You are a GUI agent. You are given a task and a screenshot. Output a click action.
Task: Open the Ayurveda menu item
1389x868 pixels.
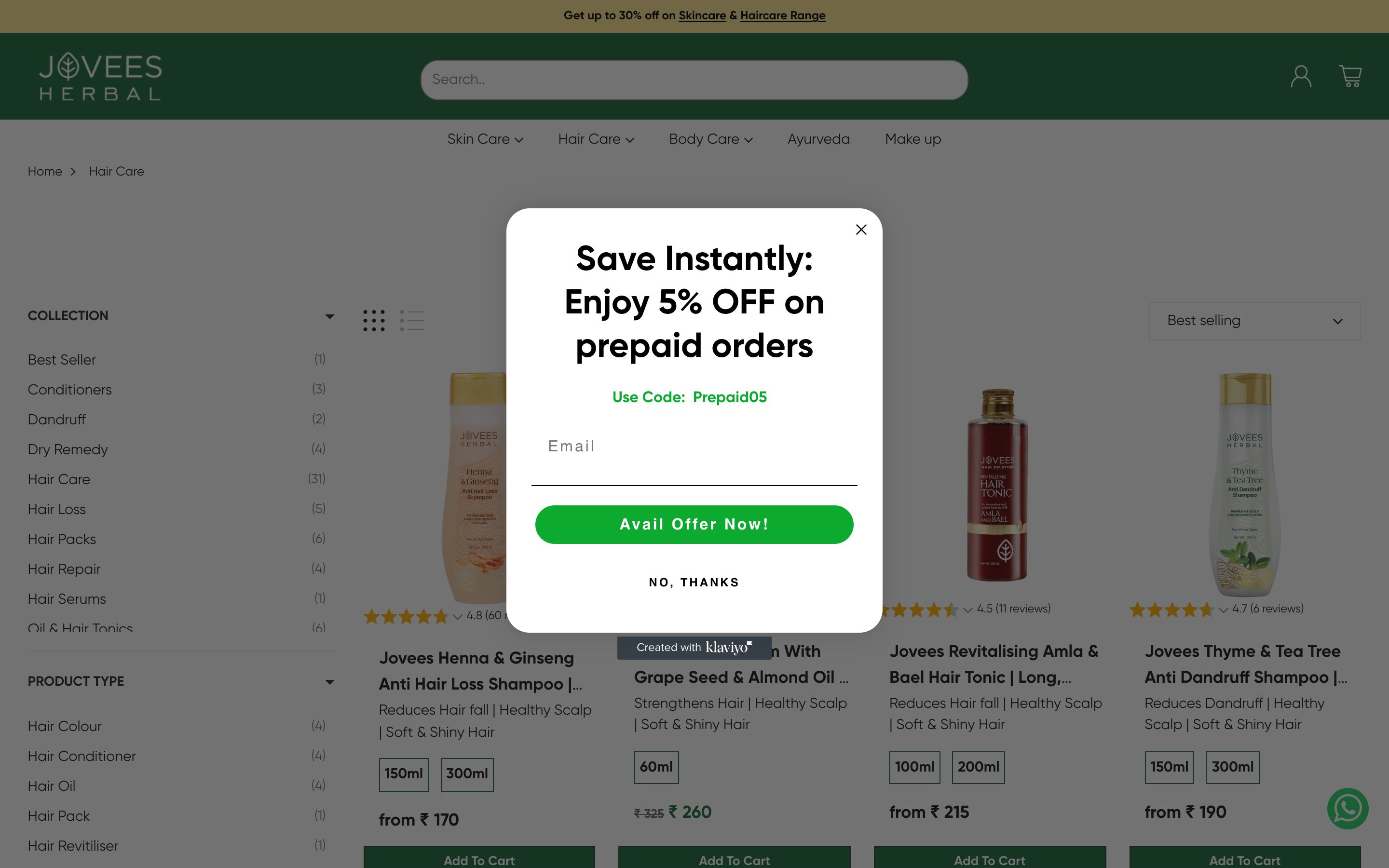coord(818,139)
